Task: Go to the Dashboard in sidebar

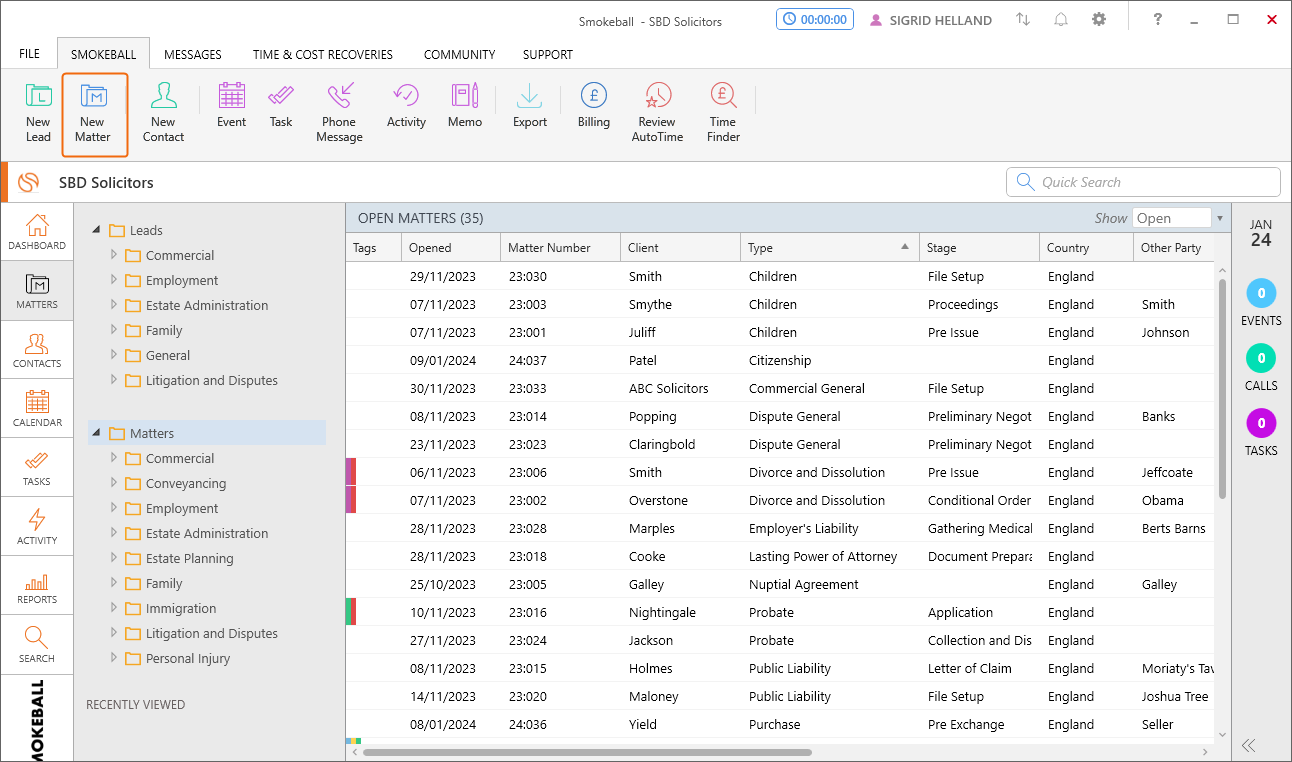Action: [37, 232]
